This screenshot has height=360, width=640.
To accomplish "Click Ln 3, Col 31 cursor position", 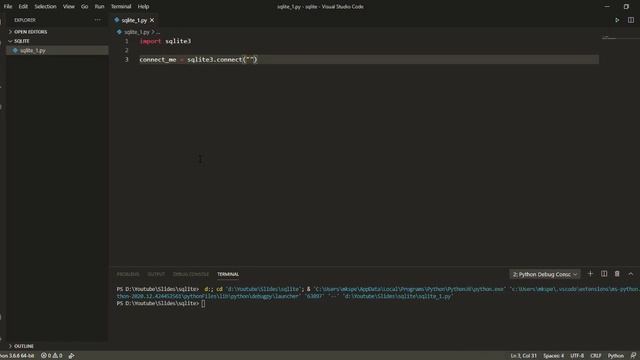I will click(524, 356).
